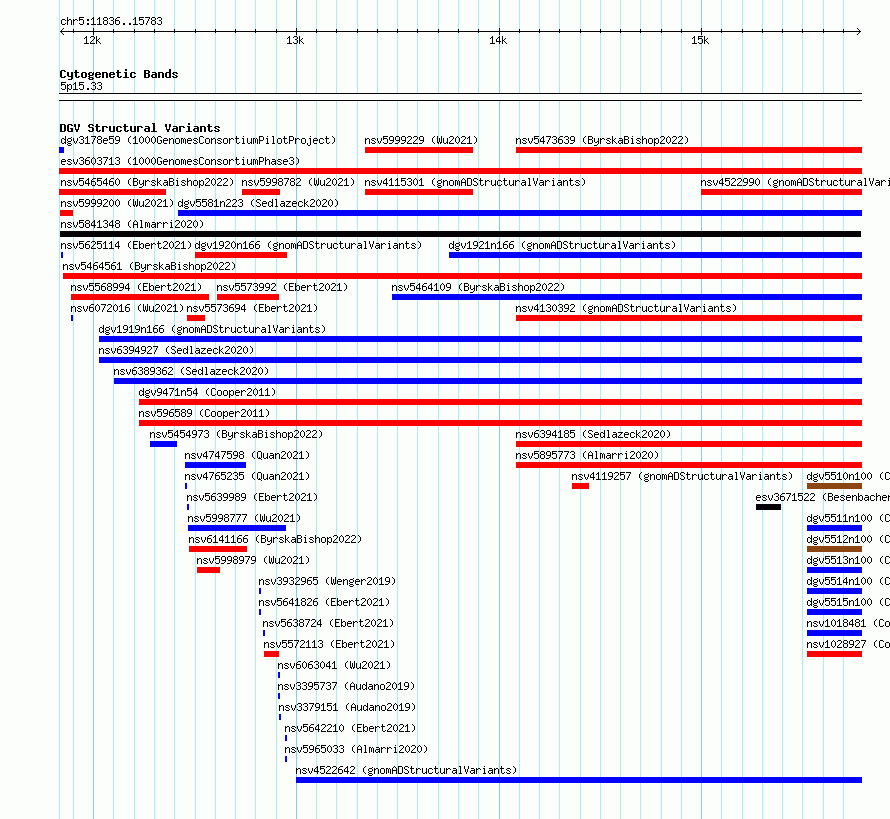
Task: Click nsv4115301 gnomADStructuralVariants label
Action: [x=475, y=182]
